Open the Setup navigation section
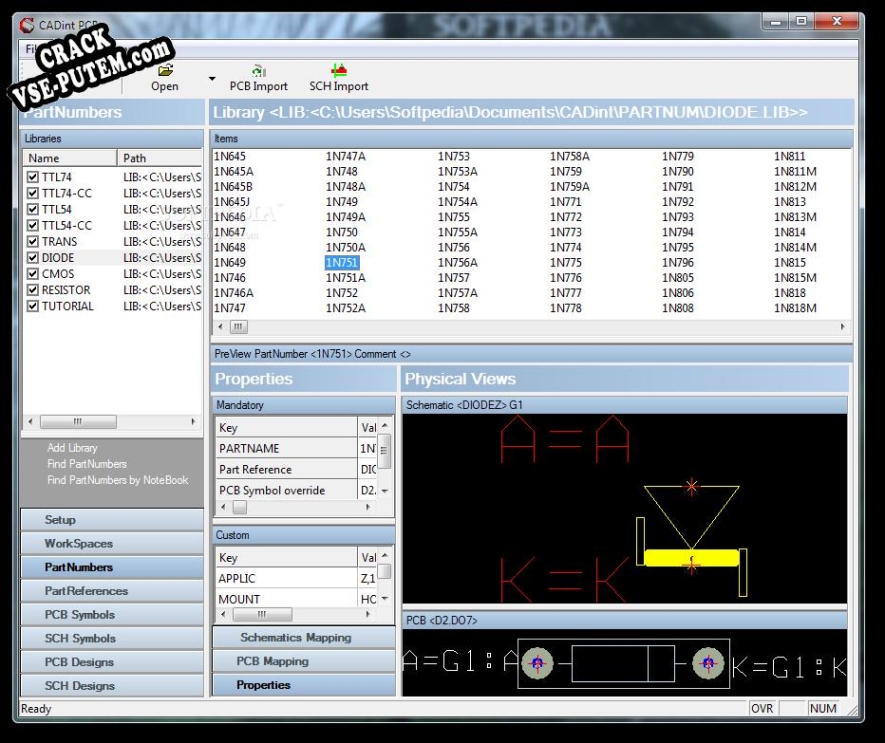This screenshot has height=743, width=885. point(112,519)
